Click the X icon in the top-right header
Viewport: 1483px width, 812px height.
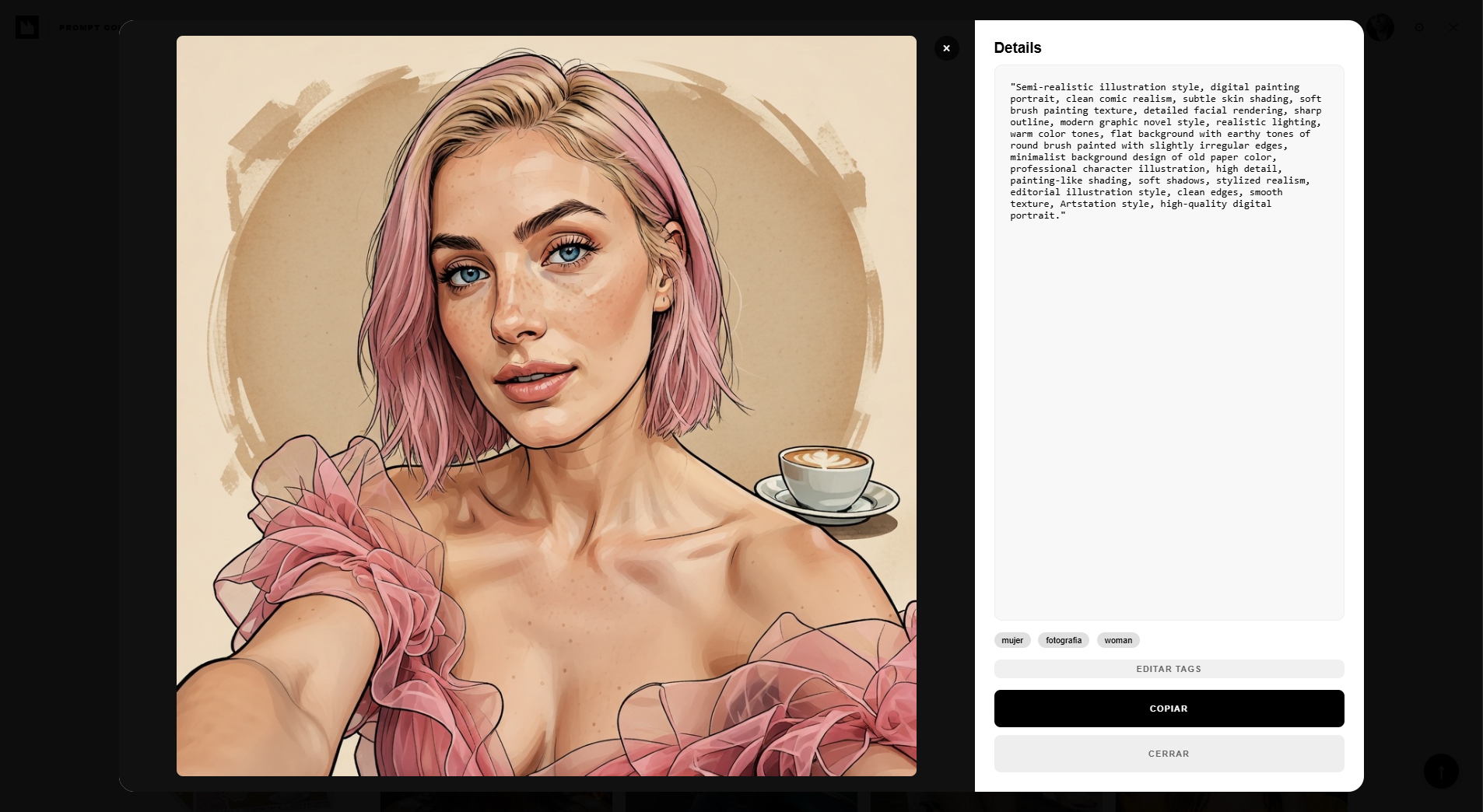1453,27
